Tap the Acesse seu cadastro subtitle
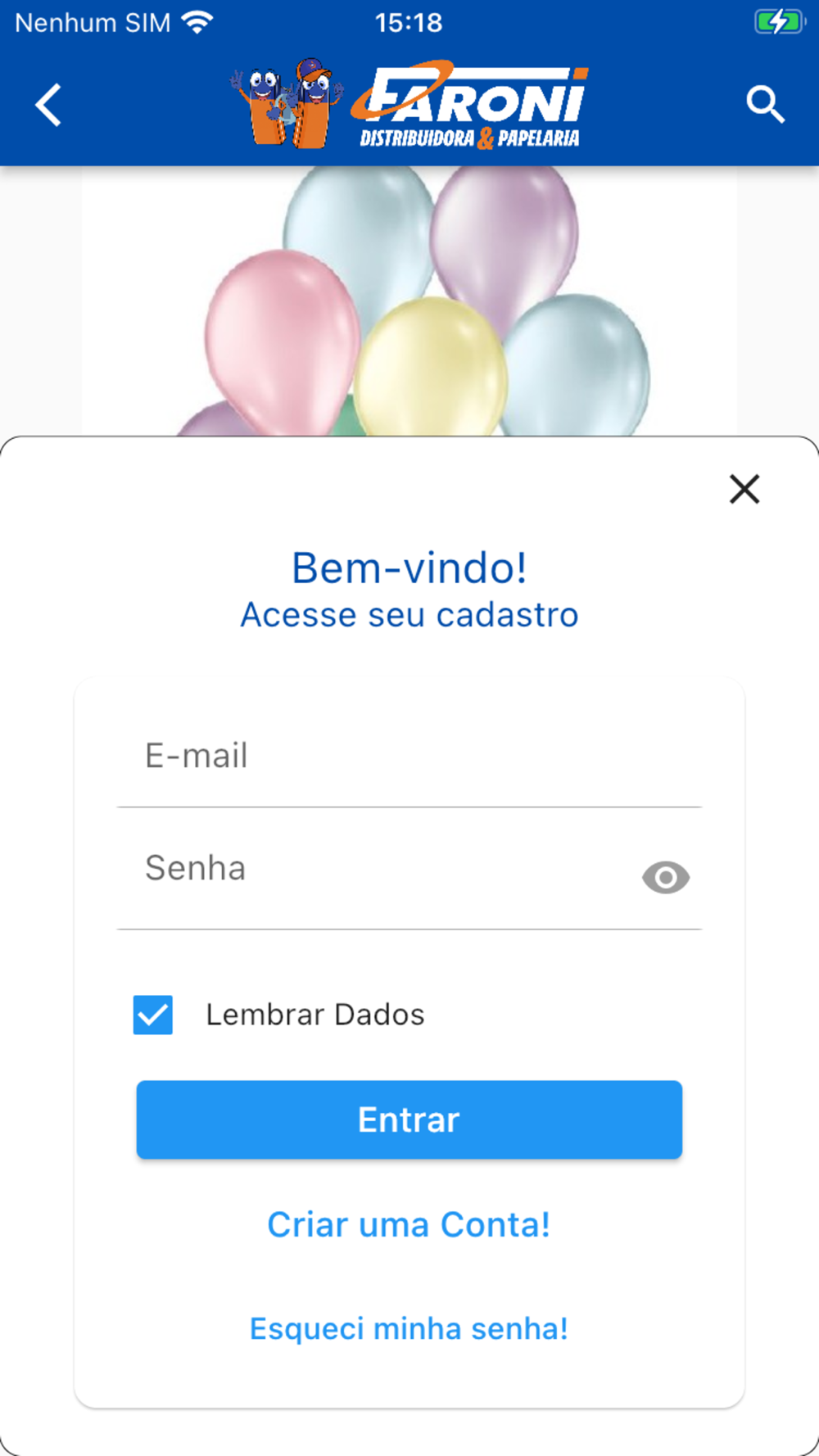Screen dimensions: 819x1456 409,615
